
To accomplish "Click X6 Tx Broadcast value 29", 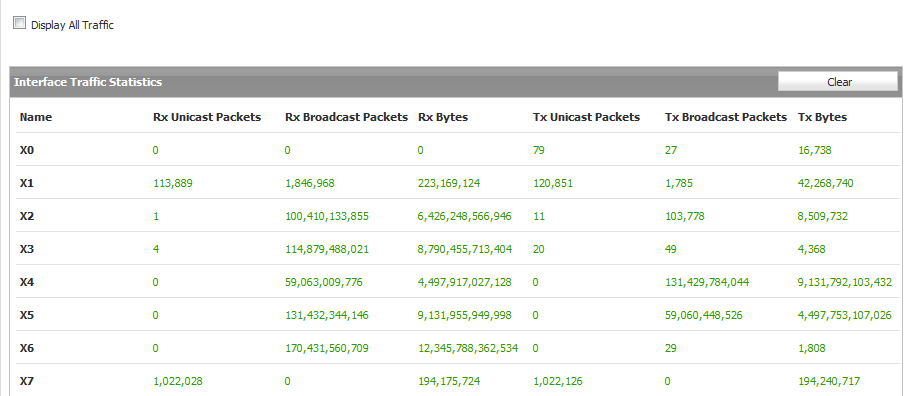I will pyautogui.click(x=671, y=348).
